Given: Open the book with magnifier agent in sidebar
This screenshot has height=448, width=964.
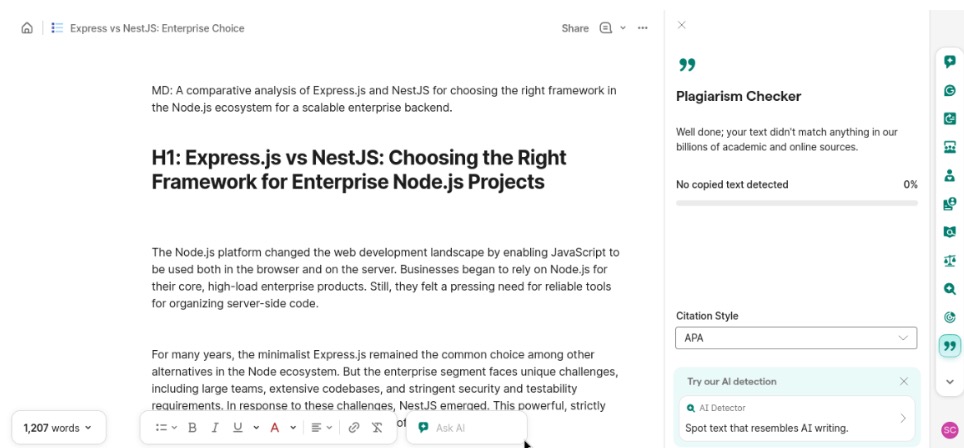Looking at the screenshot, I should [x=950, y=232].
